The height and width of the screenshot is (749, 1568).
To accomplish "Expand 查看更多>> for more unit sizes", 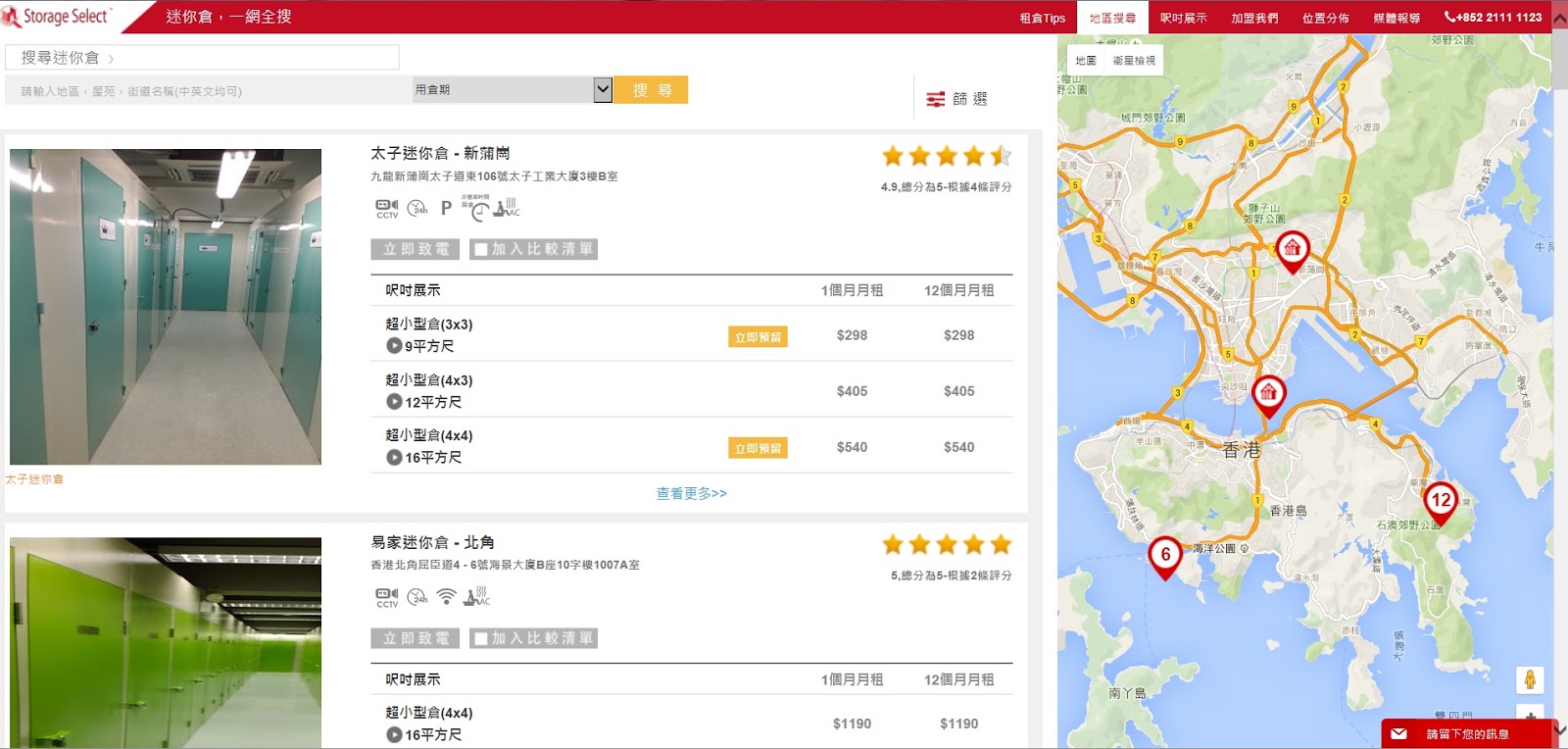I will [x=691, y=493].
